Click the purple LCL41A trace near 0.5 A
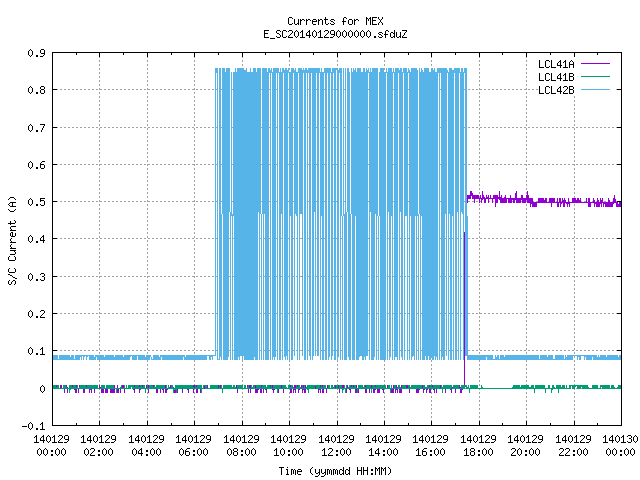Image resolution: width=640 pixels, height=480 pixels. click(x=544, y=200)
